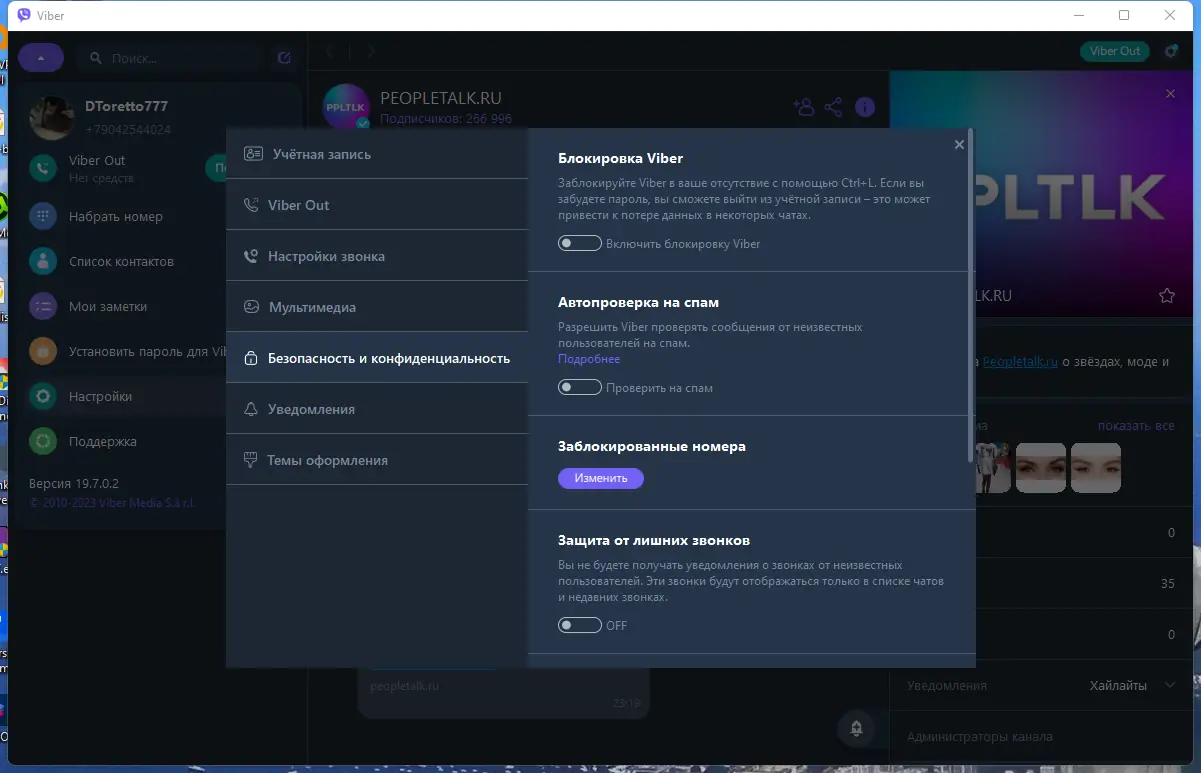Click the Изменить blocked numbers button
Image resolution: width=1201 pixels, height=773 pixels.
(601, 478)
